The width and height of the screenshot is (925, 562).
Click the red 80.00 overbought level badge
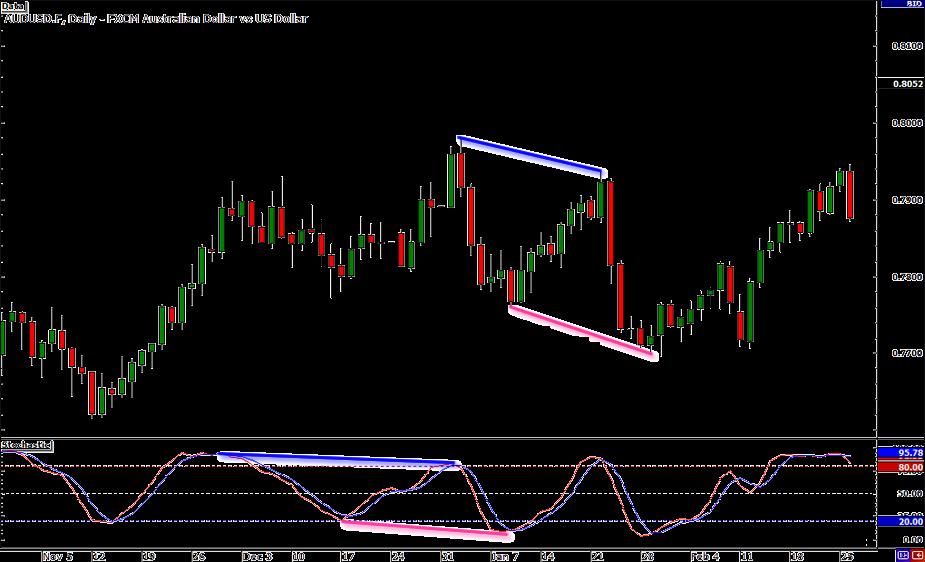tap(901, 467)
